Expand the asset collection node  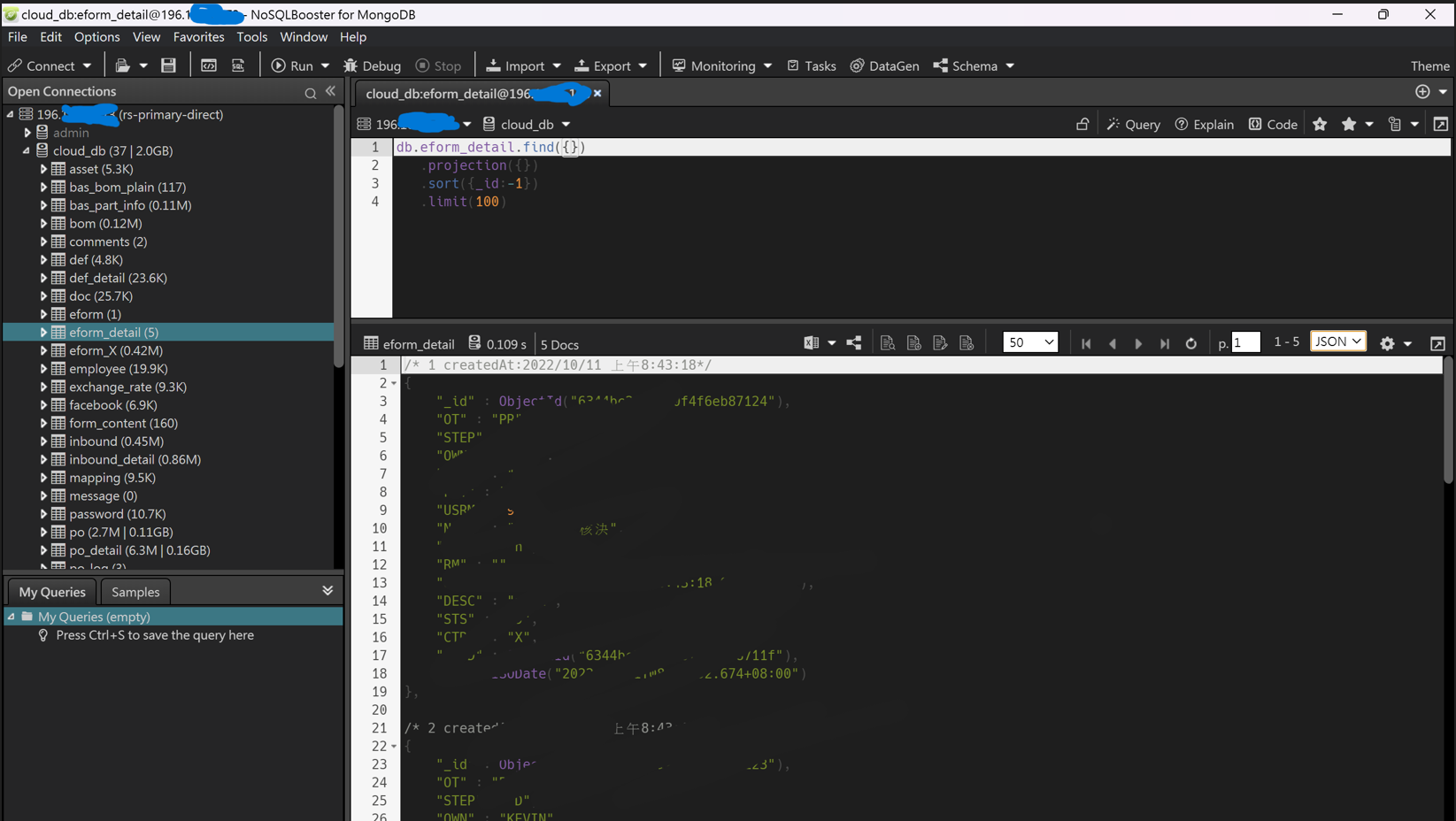coord(43,169)
